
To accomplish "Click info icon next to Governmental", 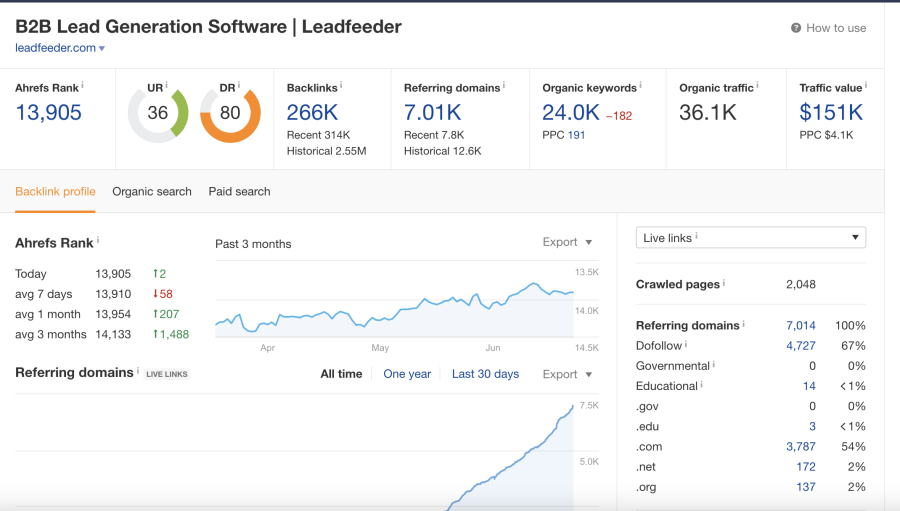I will (713, 363).
